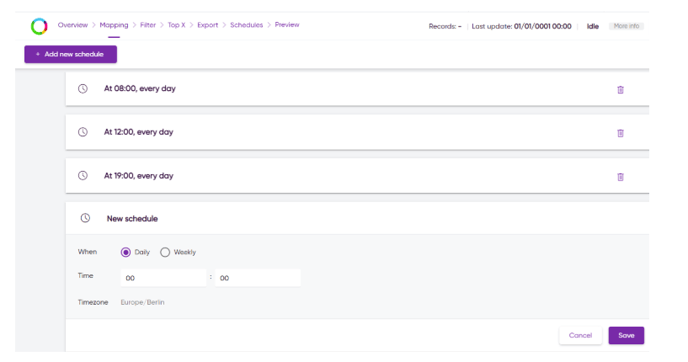Save the new schedule
Image resolution: width=688 pixels, height=362 pixels.
[626, 335]
